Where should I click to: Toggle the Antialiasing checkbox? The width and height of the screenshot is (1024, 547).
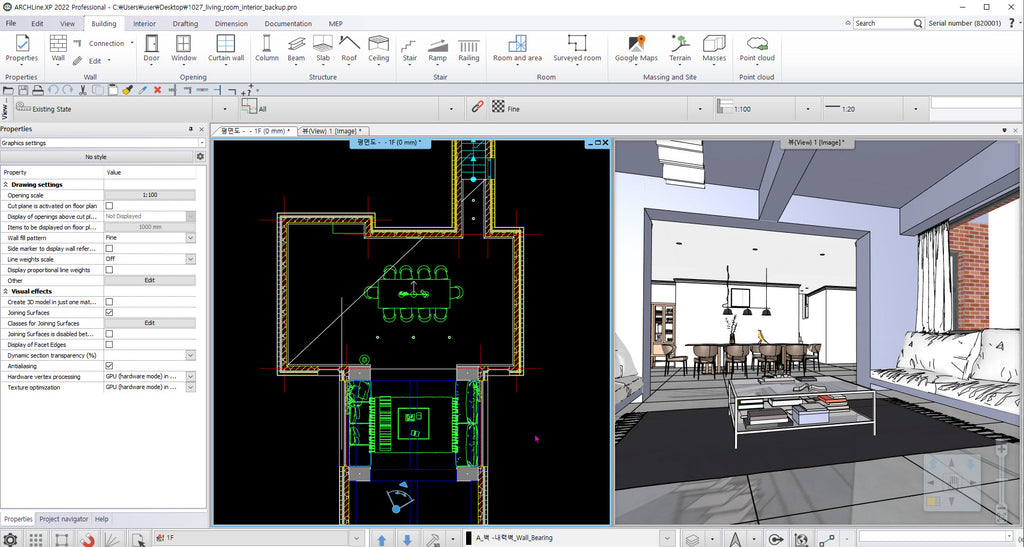click(x=109, y=366)
